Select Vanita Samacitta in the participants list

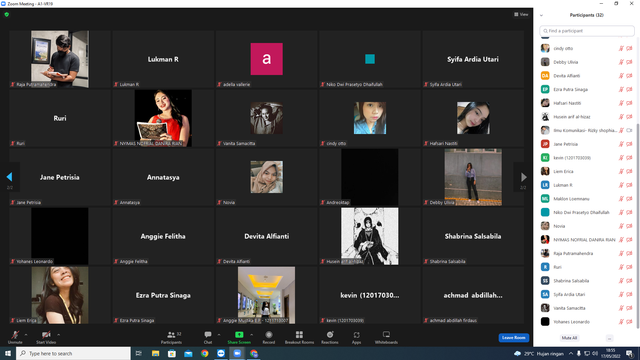click(x=587, y=308)
